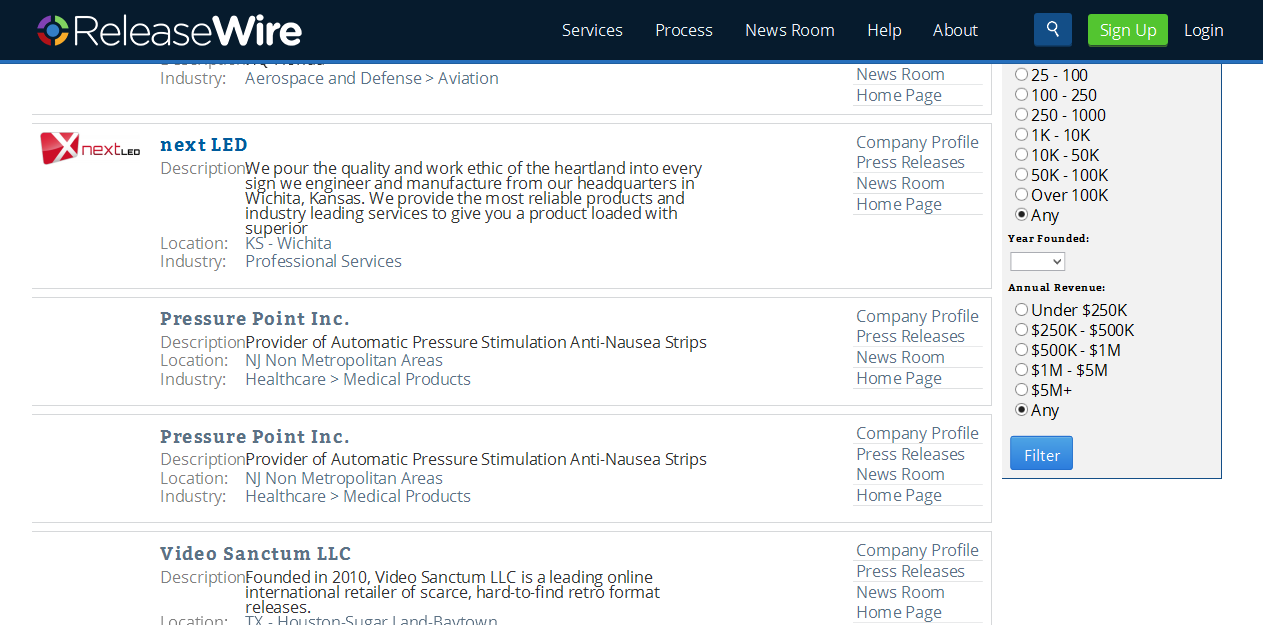Open Video Sanctum Company Profile link
This screenshot has height=625, width=1263.
coord(917,550)
